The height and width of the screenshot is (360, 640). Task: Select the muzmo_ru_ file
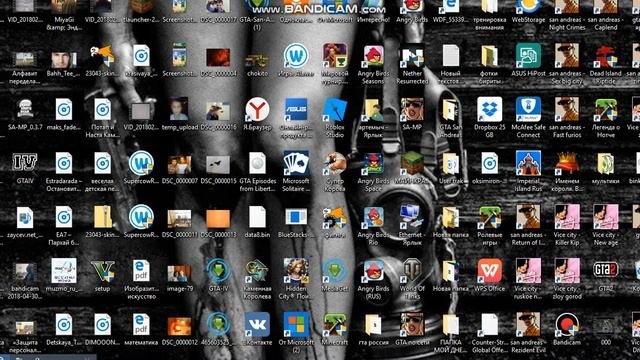pos(64,271)
